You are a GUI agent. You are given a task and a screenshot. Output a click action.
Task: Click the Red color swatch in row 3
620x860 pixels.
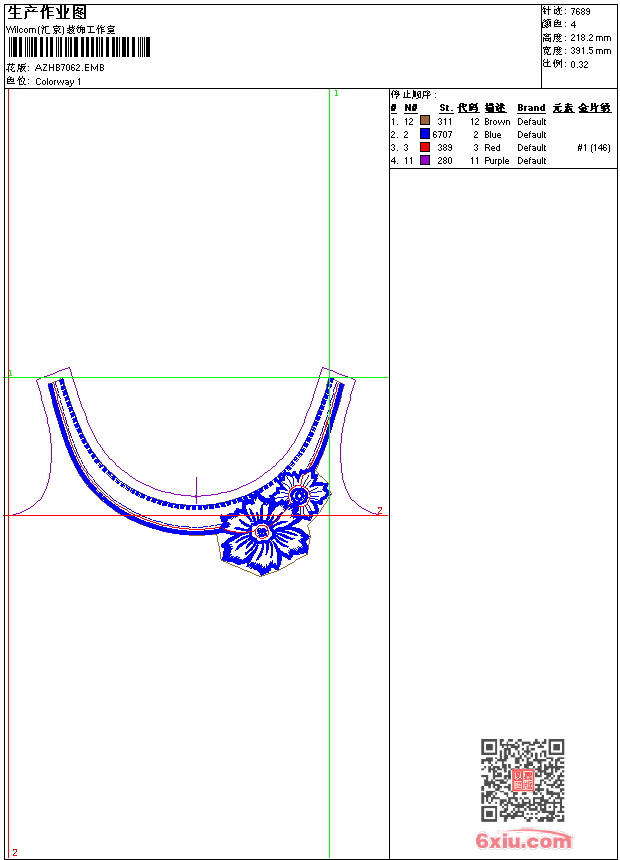point(425,147)
